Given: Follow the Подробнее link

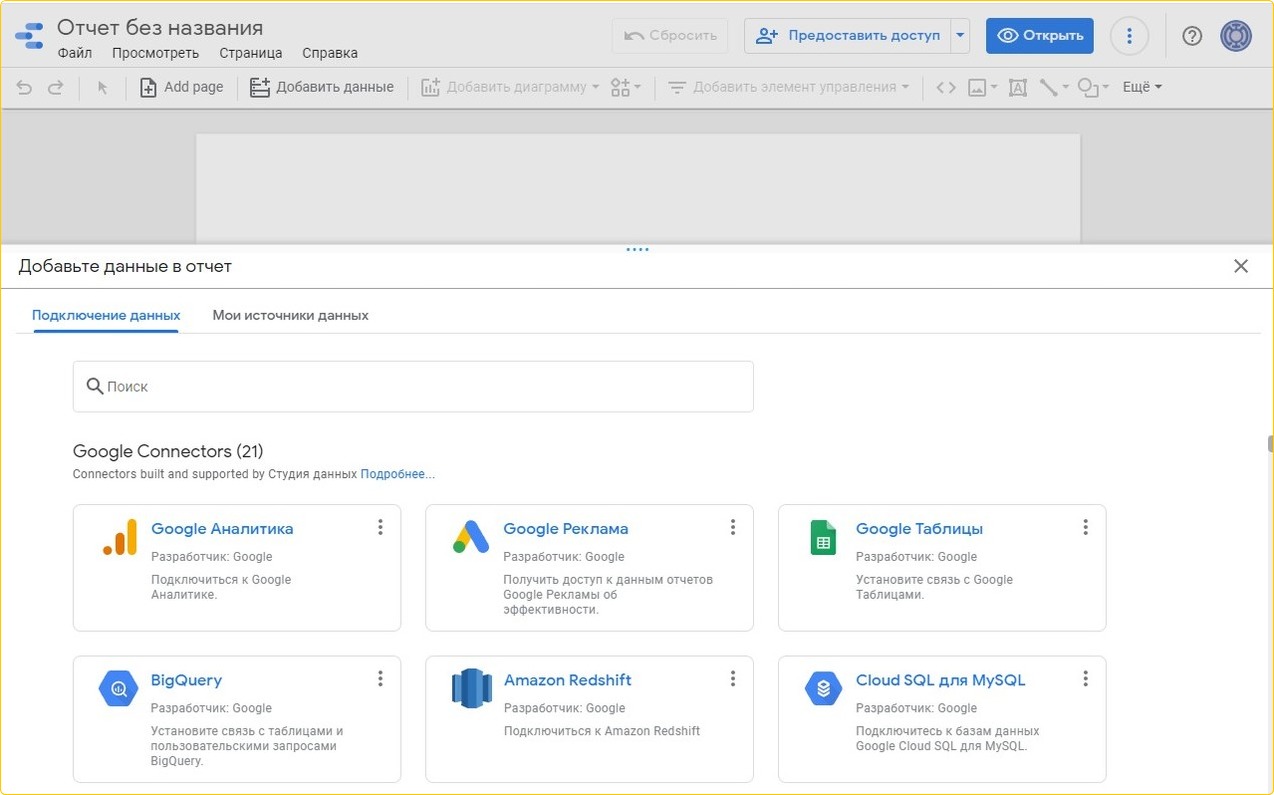Looking at the screenshot, I should coord(397,474).
